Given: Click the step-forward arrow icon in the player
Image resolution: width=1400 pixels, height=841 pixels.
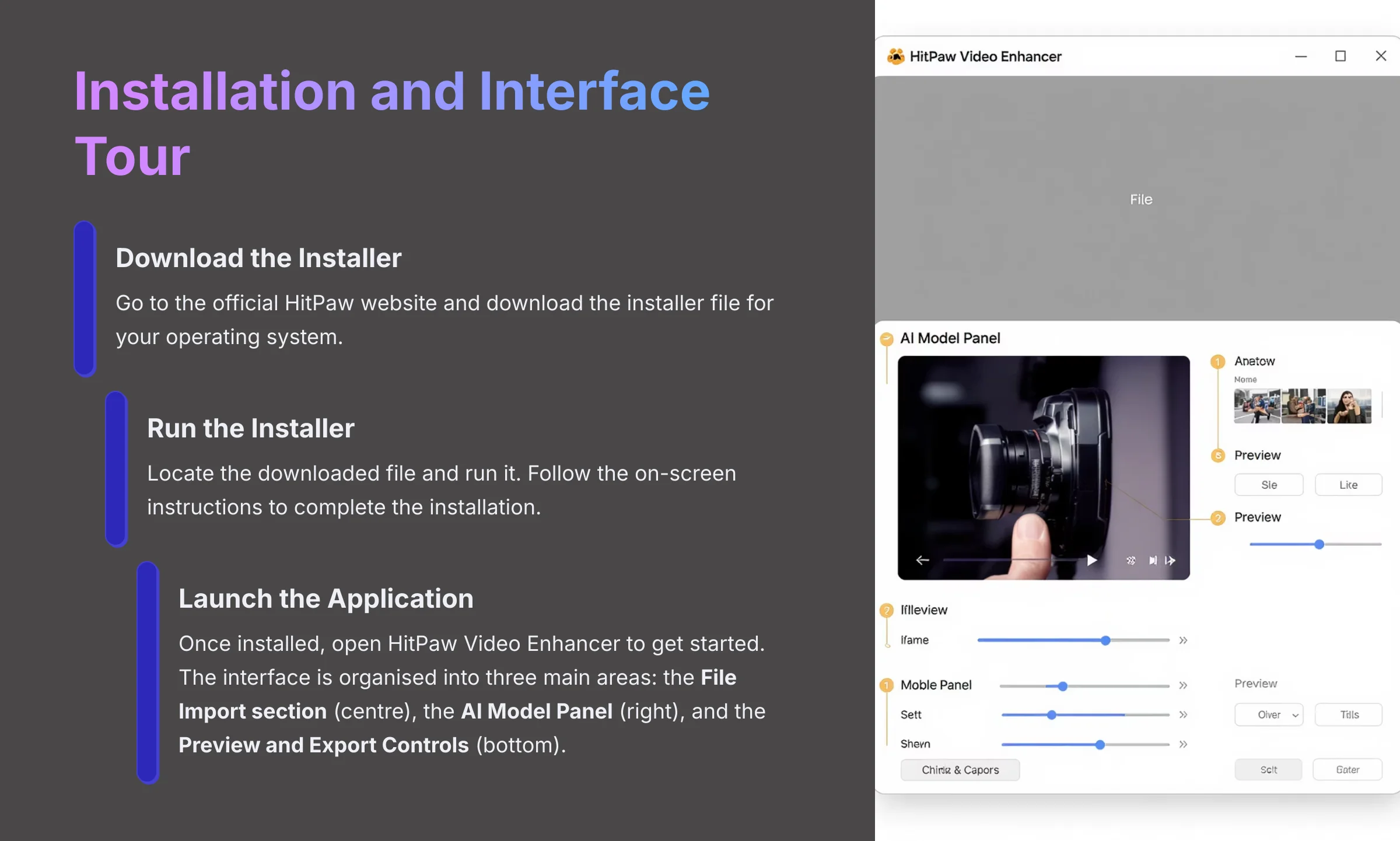Looking at the screenshot, I should click(1170, 560).
